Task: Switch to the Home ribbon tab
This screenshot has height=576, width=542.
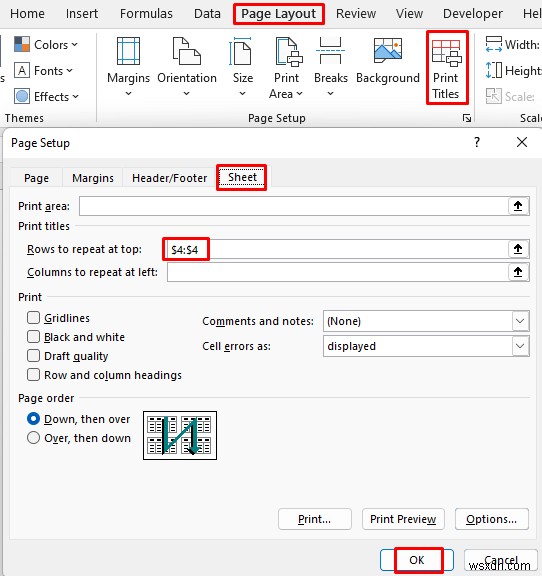Action: tap(28, 14)
